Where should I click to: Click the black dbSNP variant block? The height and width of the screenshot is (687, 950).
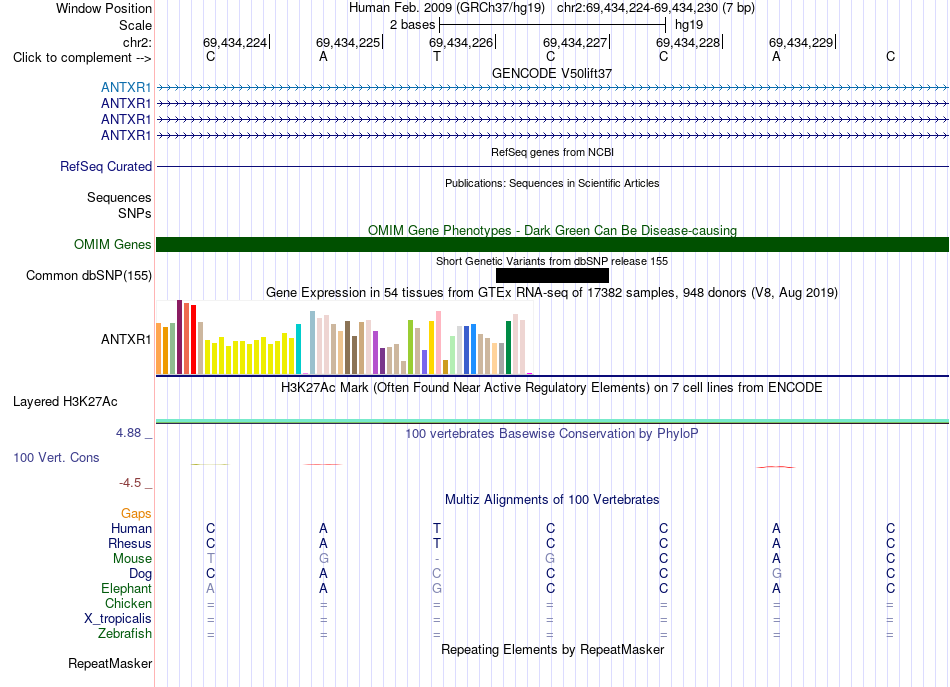tap(552, 276)
